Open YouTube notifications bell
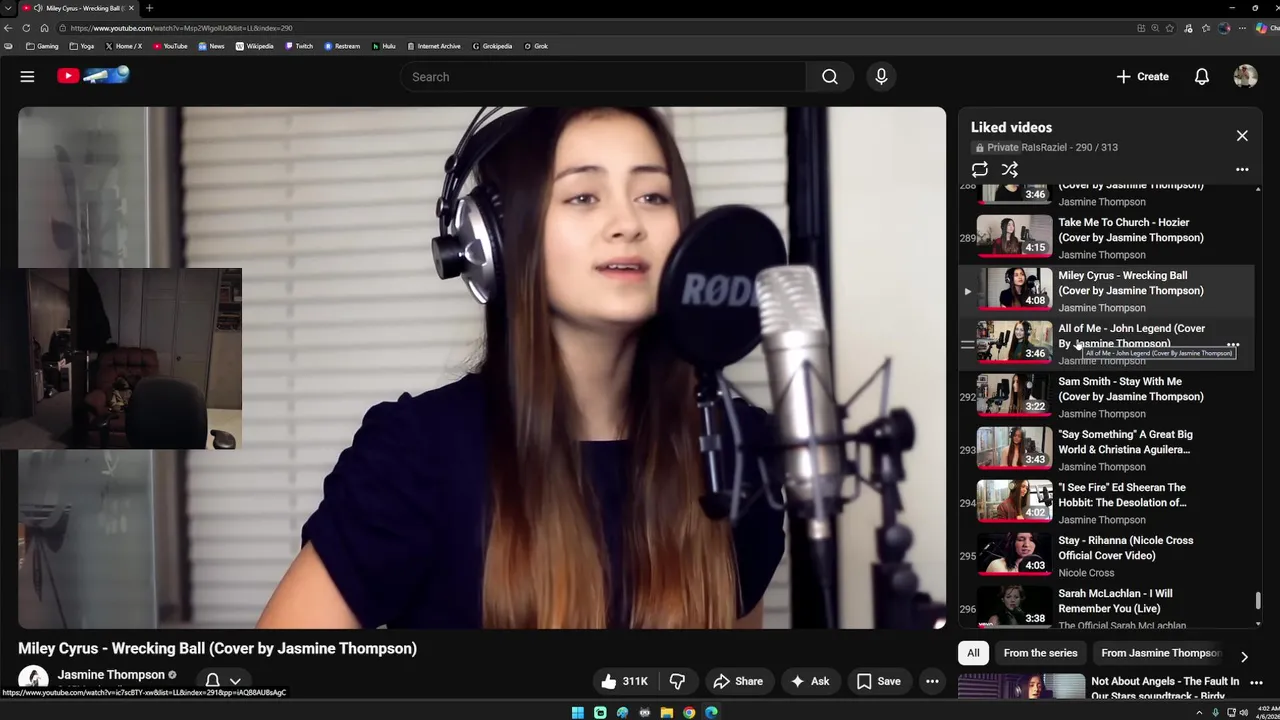1280x720 pixels. click(1202, 76)
